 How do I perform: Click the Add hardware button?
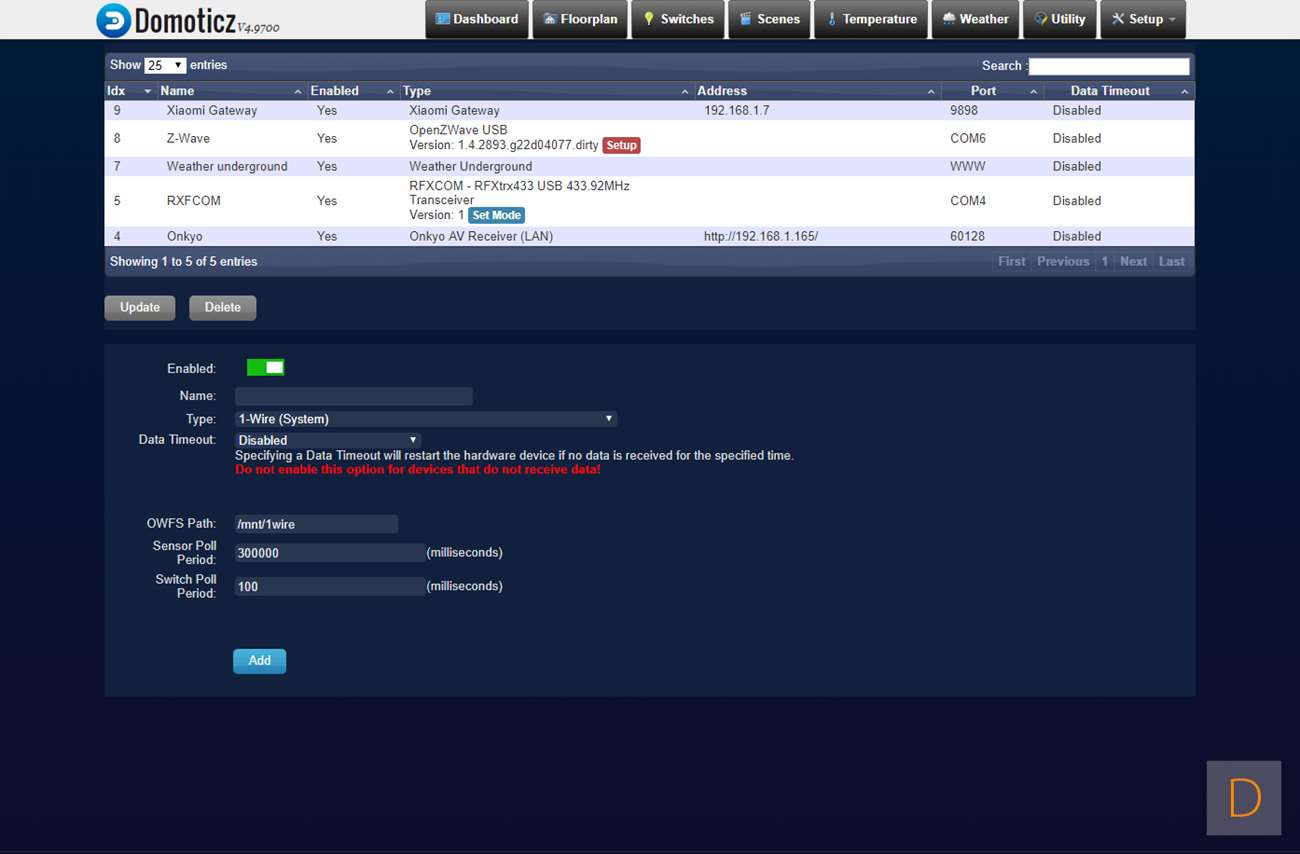coord(259,661)
